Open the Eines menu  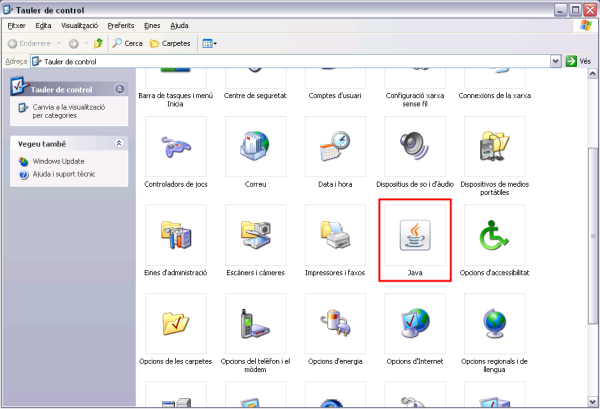[x=151, y=24]
